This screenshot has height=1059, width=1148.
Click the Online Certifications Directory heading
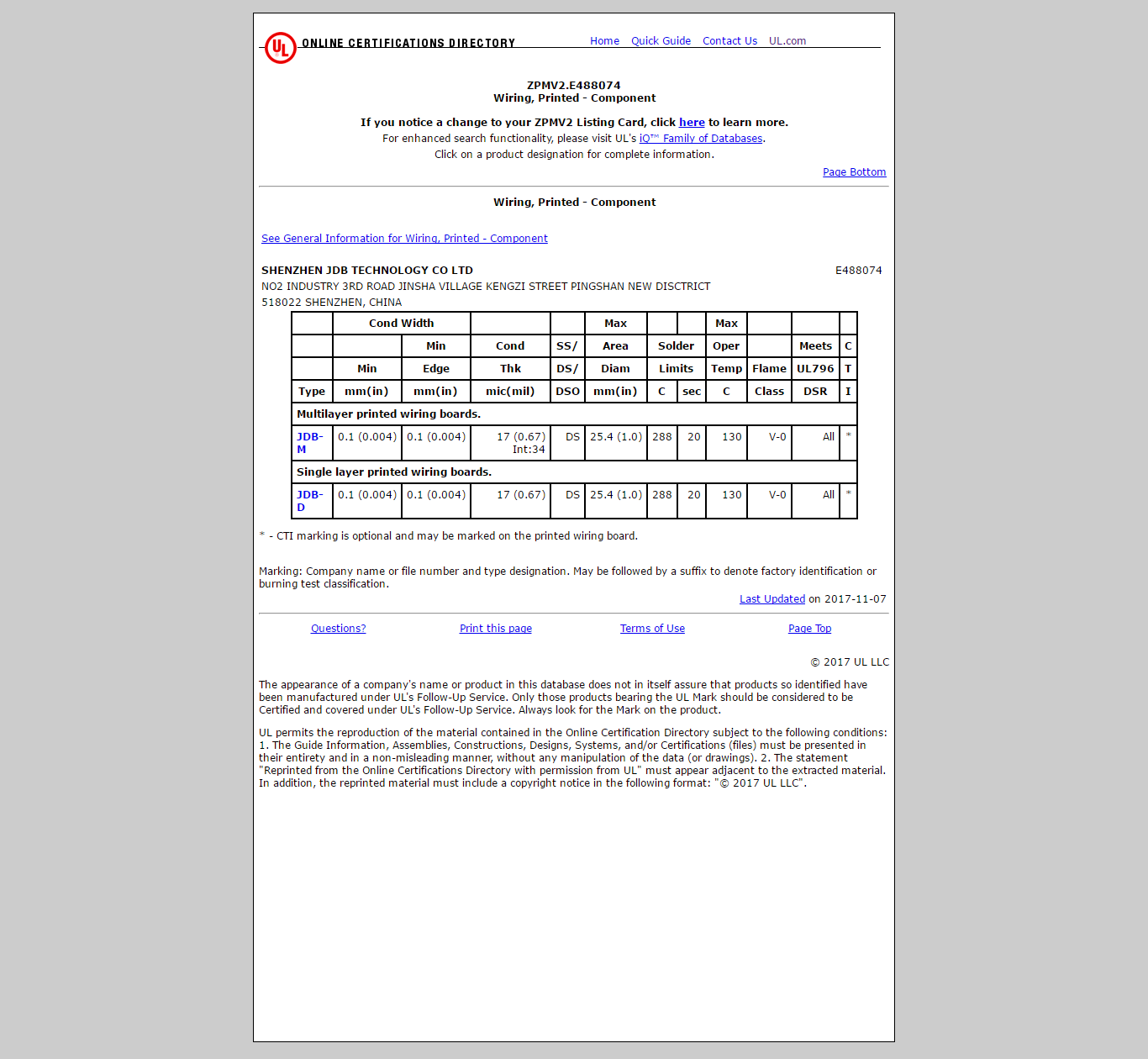(408, 43)
